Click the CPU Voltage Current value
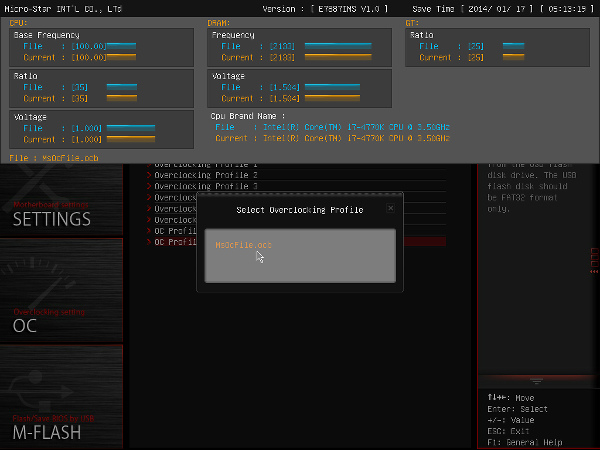Viewport: 600px width, 450px height. 86,139
